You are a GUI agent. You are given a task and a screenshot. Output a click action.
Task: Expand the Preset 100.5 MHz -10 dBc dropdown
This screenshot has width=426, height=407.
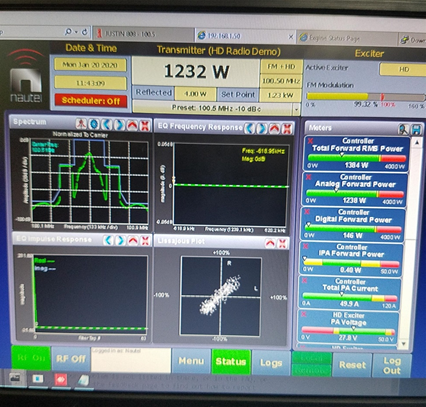[296, 109]
